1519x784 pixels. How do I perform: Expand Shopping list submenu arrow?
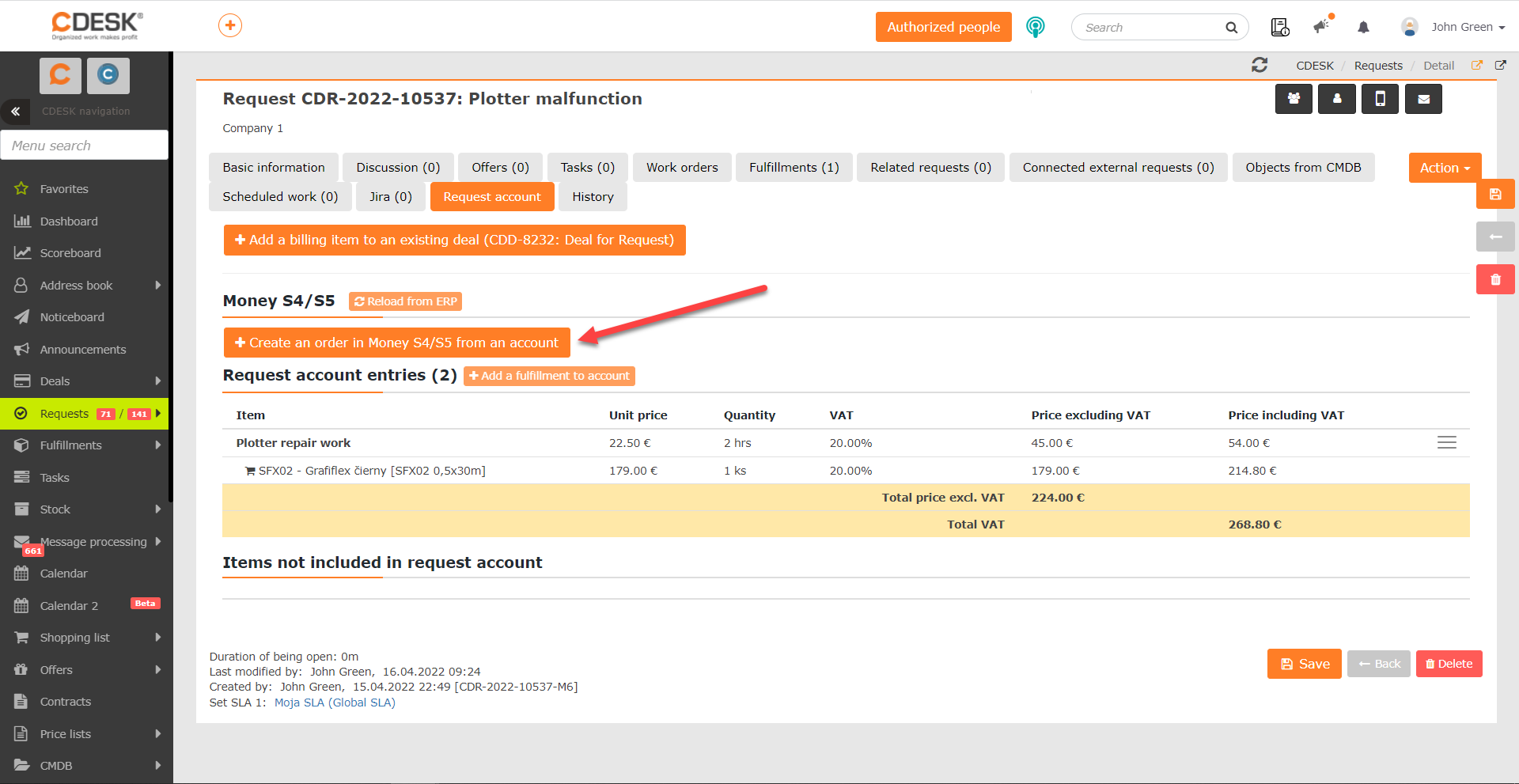[x=158, y=638]
